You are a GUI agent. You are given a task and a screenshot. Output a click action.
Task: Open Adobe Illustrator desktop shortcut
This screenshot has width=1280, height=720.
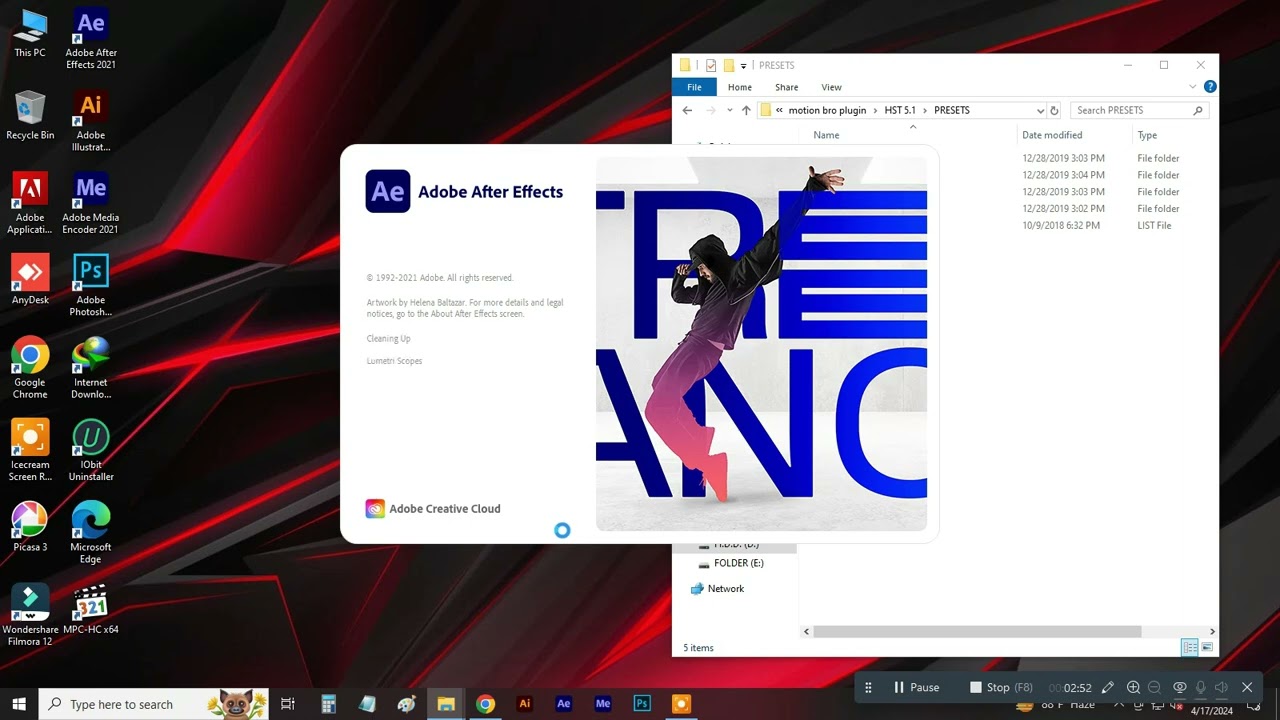coord(91,121)
